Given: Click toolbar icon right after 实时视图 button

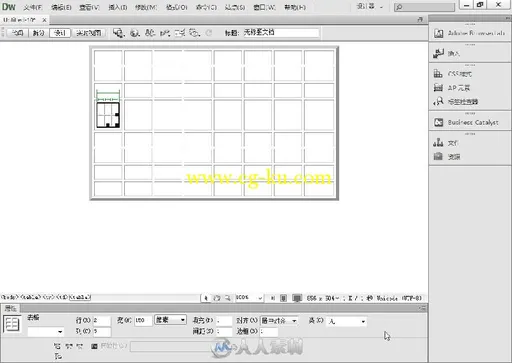Looking at the screenshot, I should 118,33.
